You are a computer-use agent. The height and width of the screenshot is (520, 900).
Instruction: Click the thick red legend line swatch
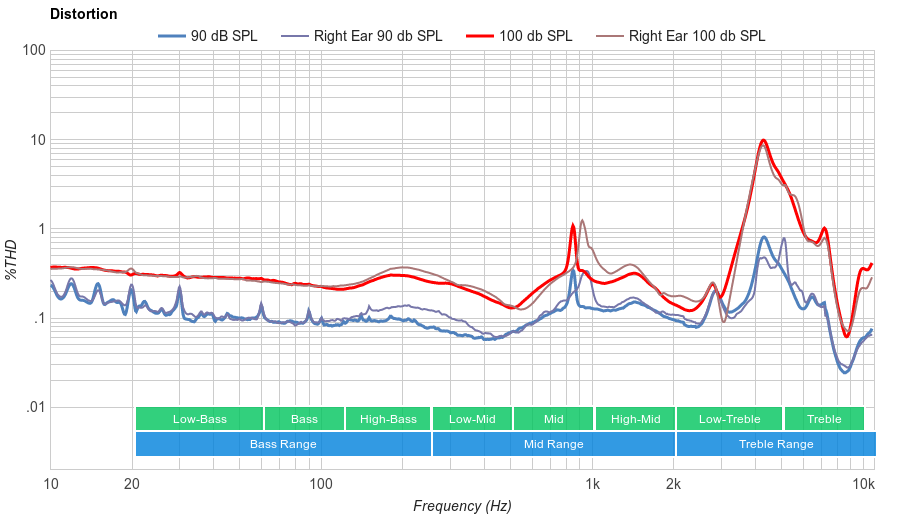tap(480, 36)
